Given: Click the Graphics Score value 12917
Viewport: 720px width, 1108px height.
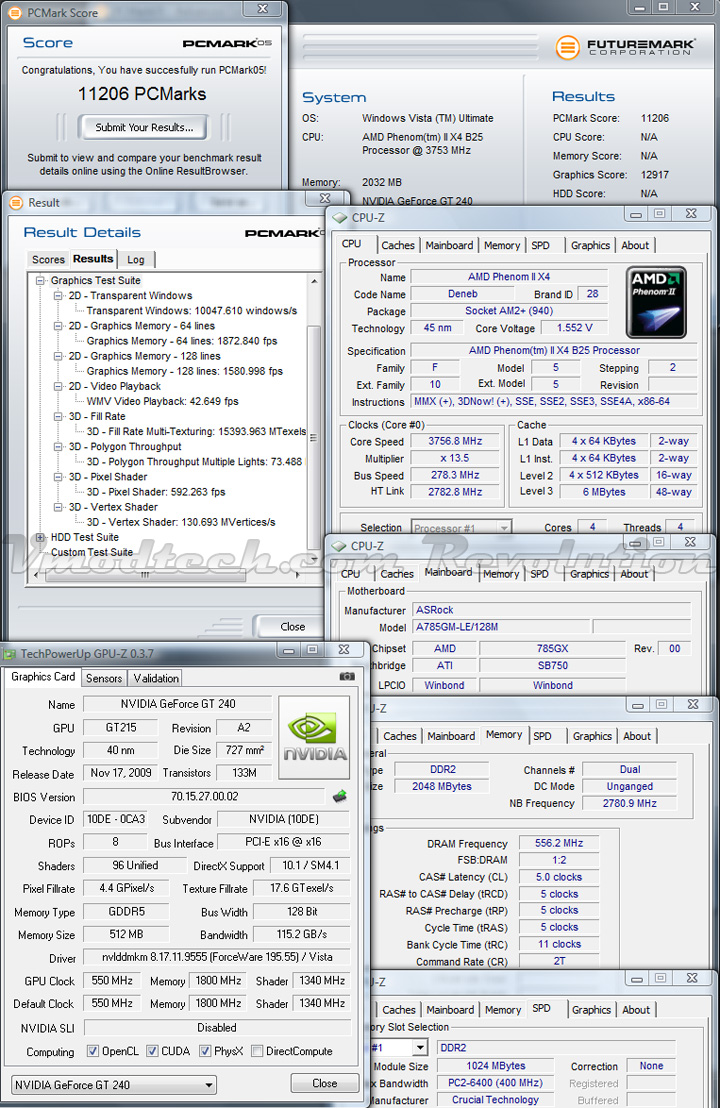Looking at the screenshot, I should [654, 175].
